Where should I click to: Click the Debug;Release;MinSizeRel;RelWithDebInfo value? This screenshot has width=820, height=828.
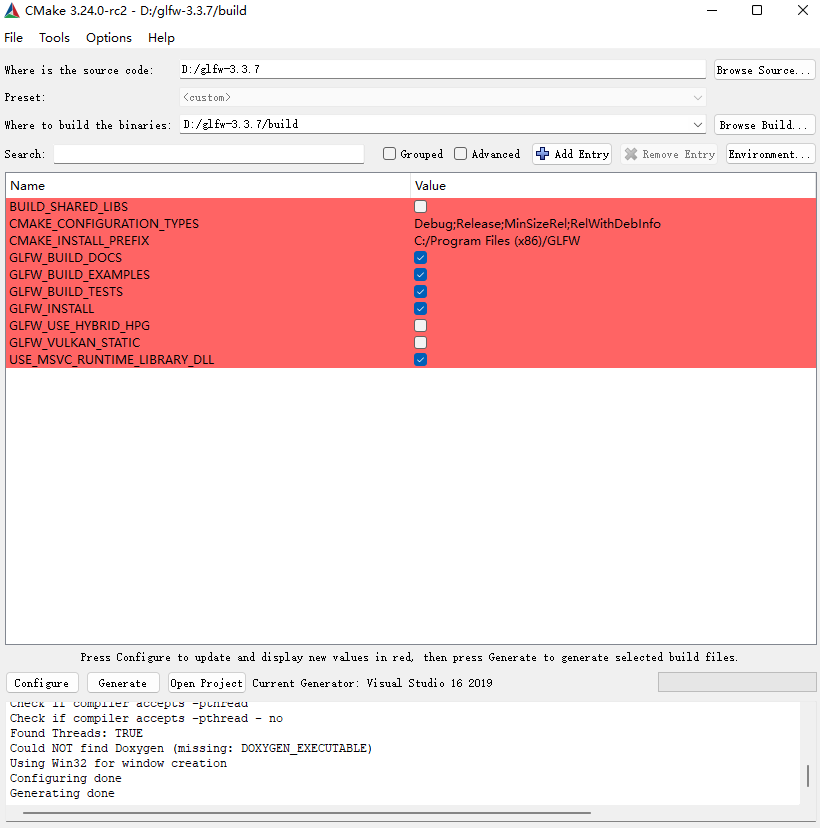[537, 224]
